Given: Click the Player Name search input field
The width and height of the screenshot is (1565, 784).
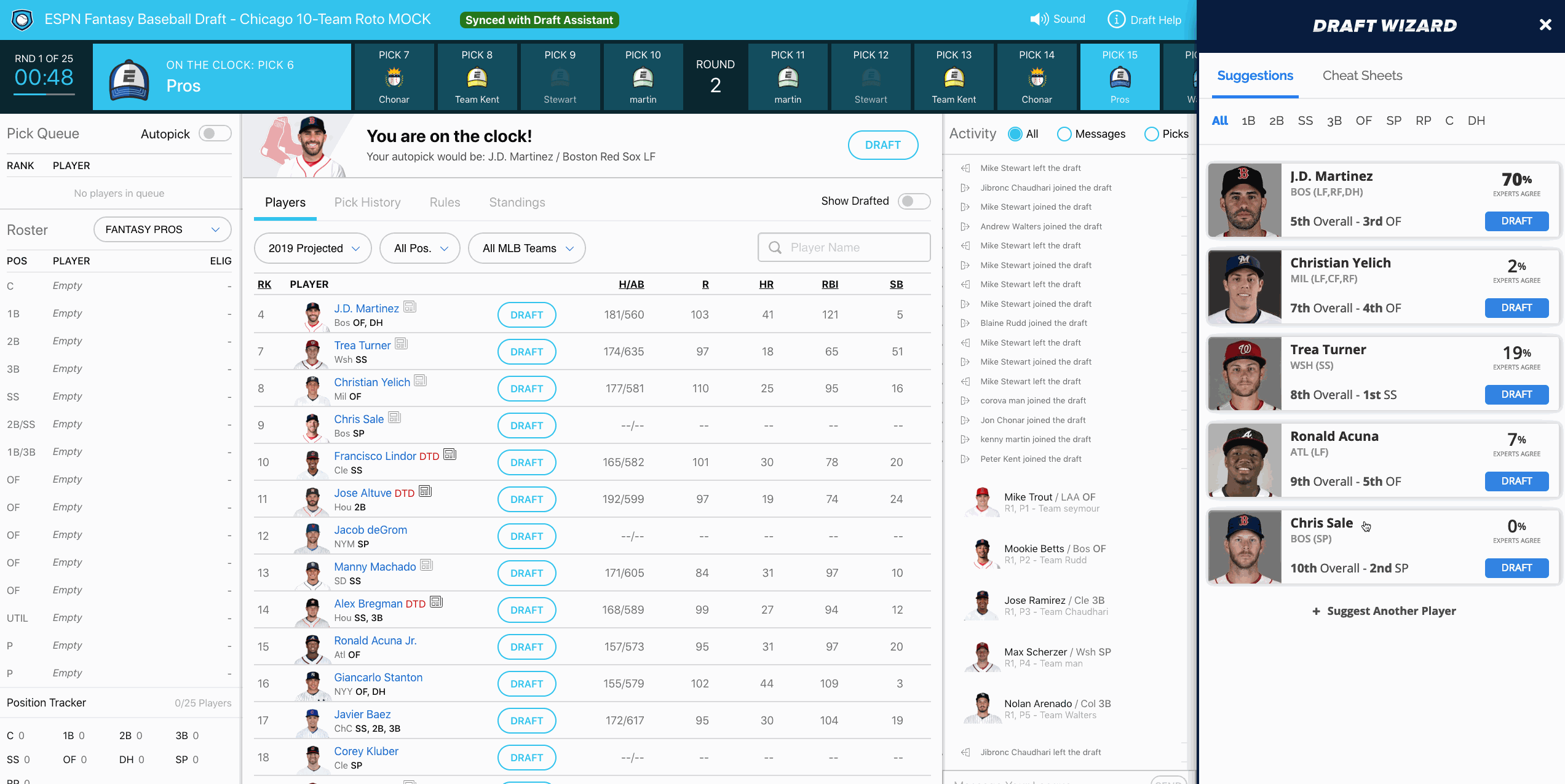Looking at the screenshot, I should [844, 247].
